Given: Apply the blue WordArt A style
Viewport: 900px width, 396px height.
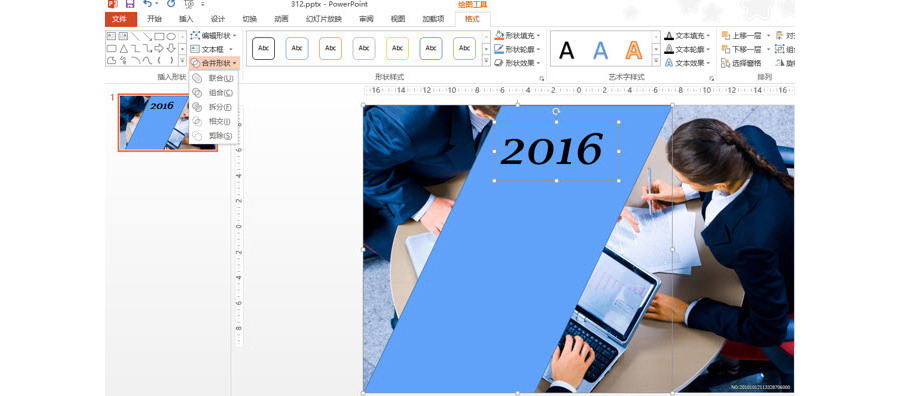Looking at the screenshot, I should (600, 50).
